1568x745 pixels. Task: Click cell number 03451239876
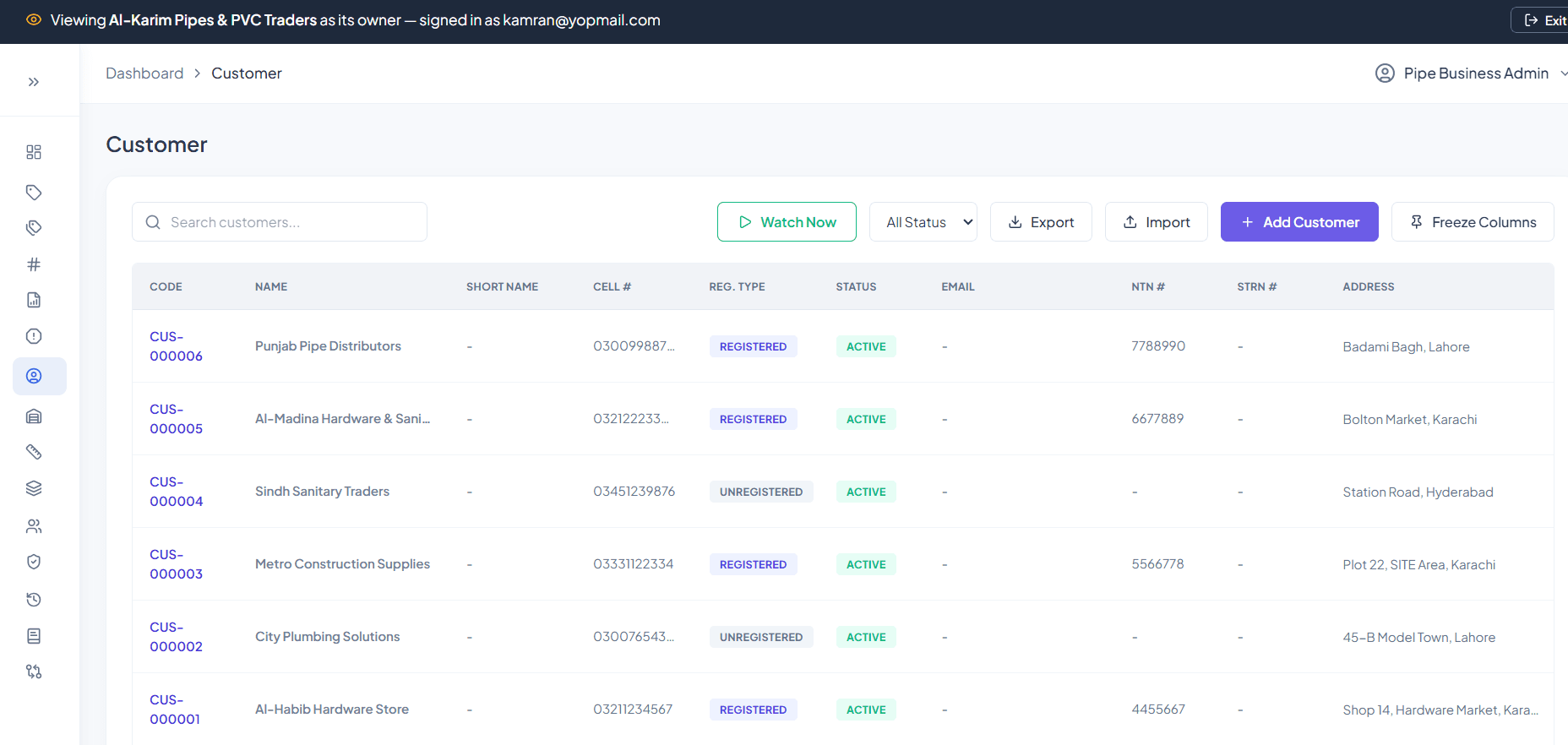(x=634, y=492)
